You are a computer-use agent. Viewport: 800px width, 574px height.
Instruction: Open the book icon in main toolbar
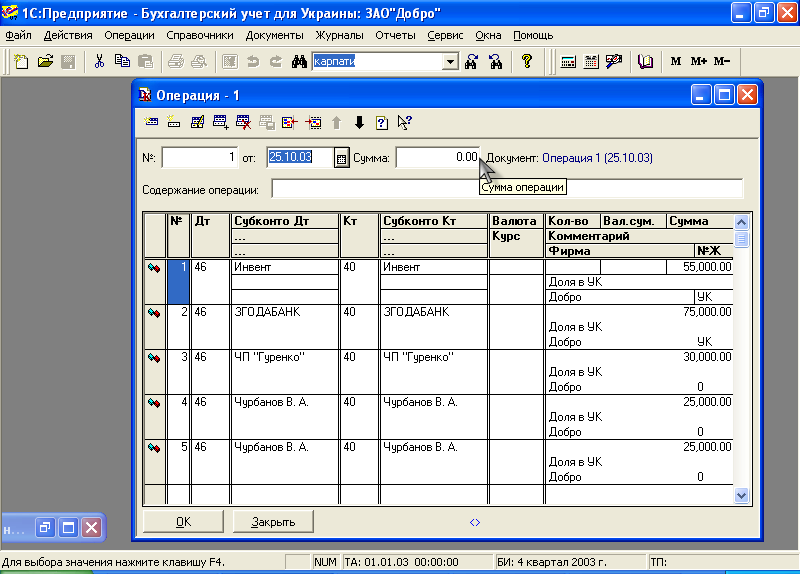645,62
